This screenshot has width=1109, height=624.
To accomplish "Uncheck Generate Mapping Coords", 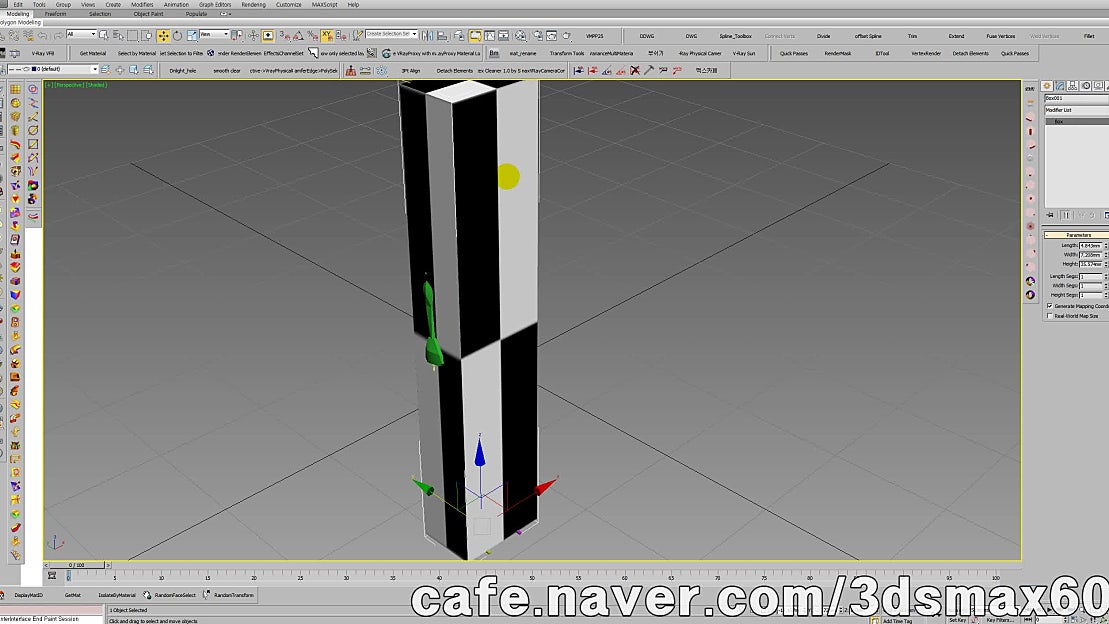I will click(1049, 305).
